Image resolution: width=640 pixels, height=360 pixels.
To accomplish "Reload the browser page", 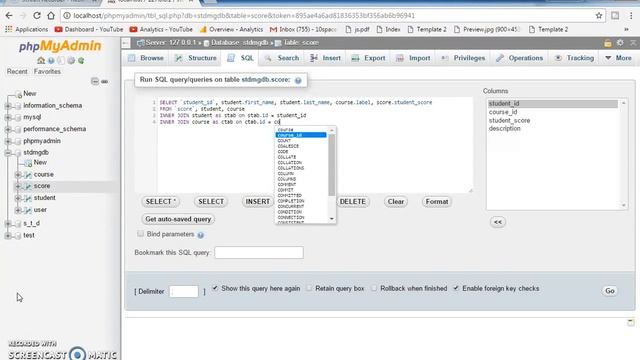I will [37, 16].
